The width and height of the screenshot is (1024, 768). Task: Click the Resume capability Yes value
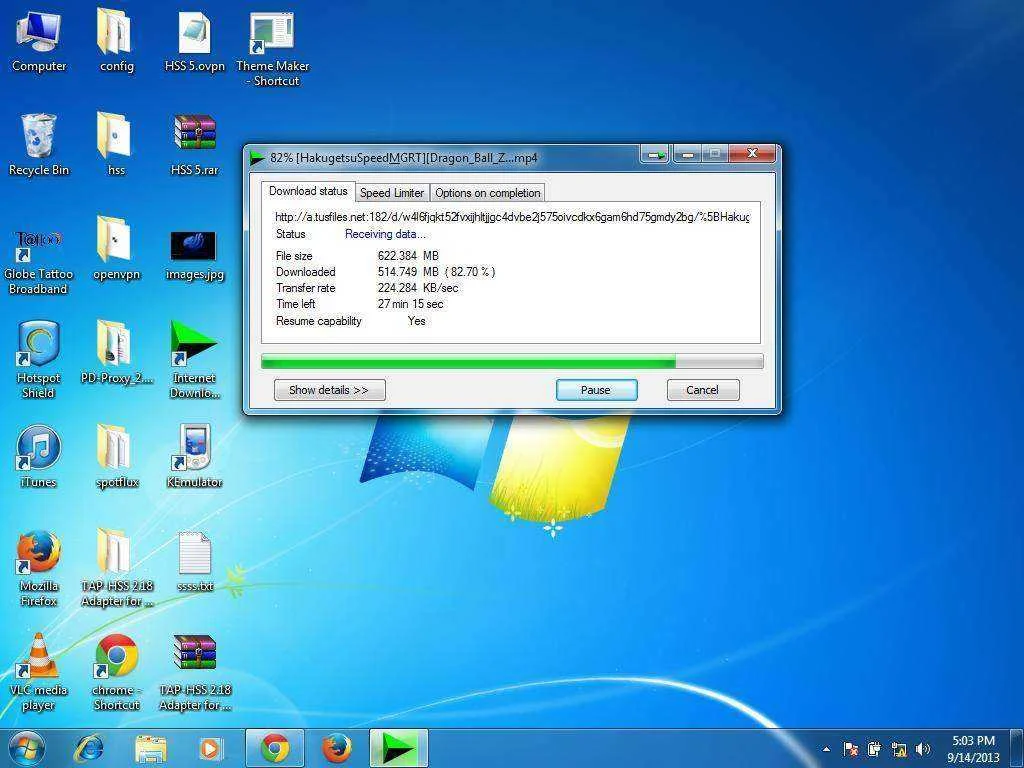pyautogui.click(x=417, y=321)
